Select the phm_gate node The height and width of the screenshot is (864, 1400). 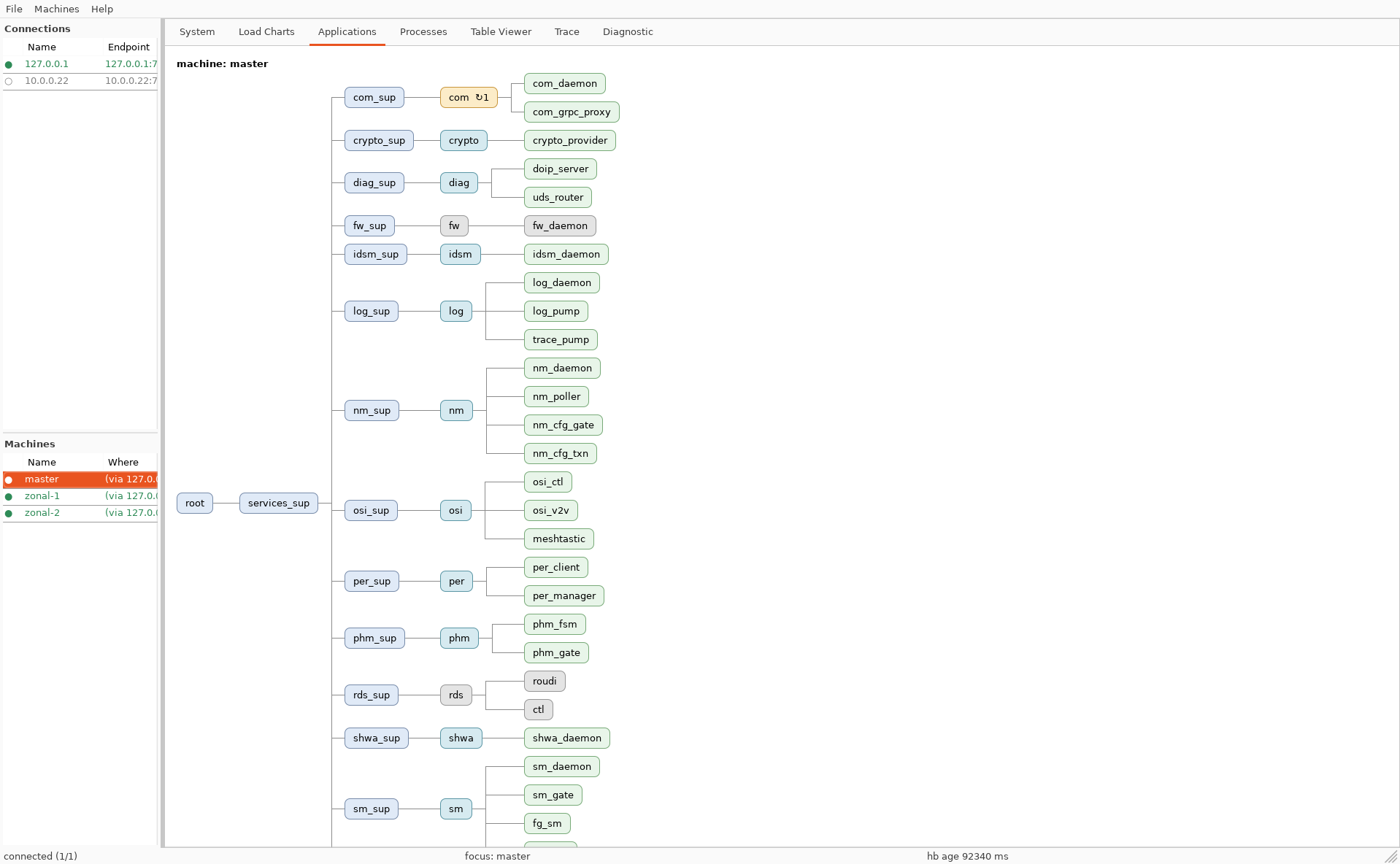(556, 653)
